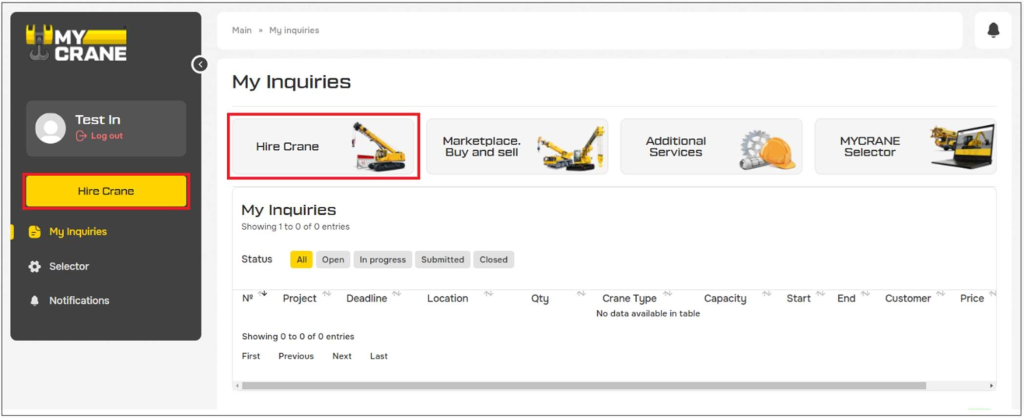Open the Hire Crane card
Viewport: 1024px width, 418px height.
(323, 146)
